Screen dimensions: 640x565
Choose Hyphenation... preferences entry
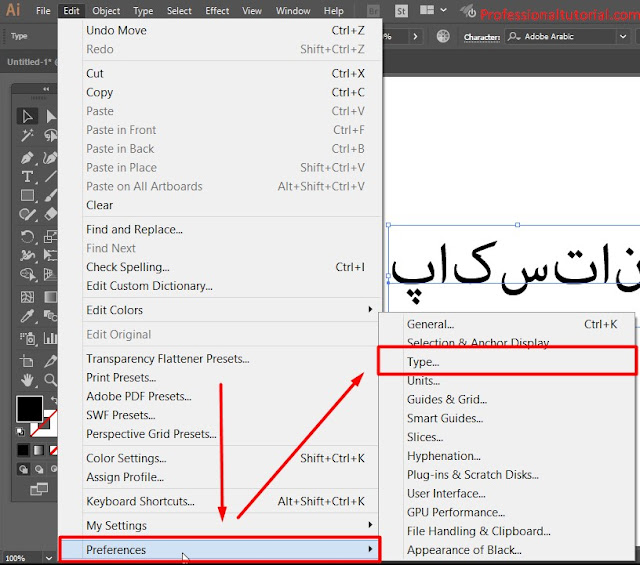[x=507, y=456]
